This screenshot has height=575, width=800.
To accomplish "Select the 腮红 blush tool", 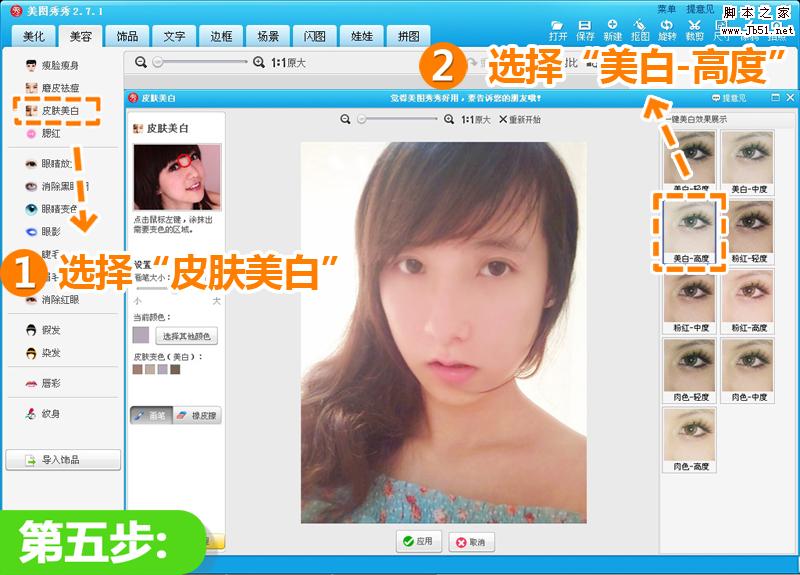I will (x=43, y=133).
